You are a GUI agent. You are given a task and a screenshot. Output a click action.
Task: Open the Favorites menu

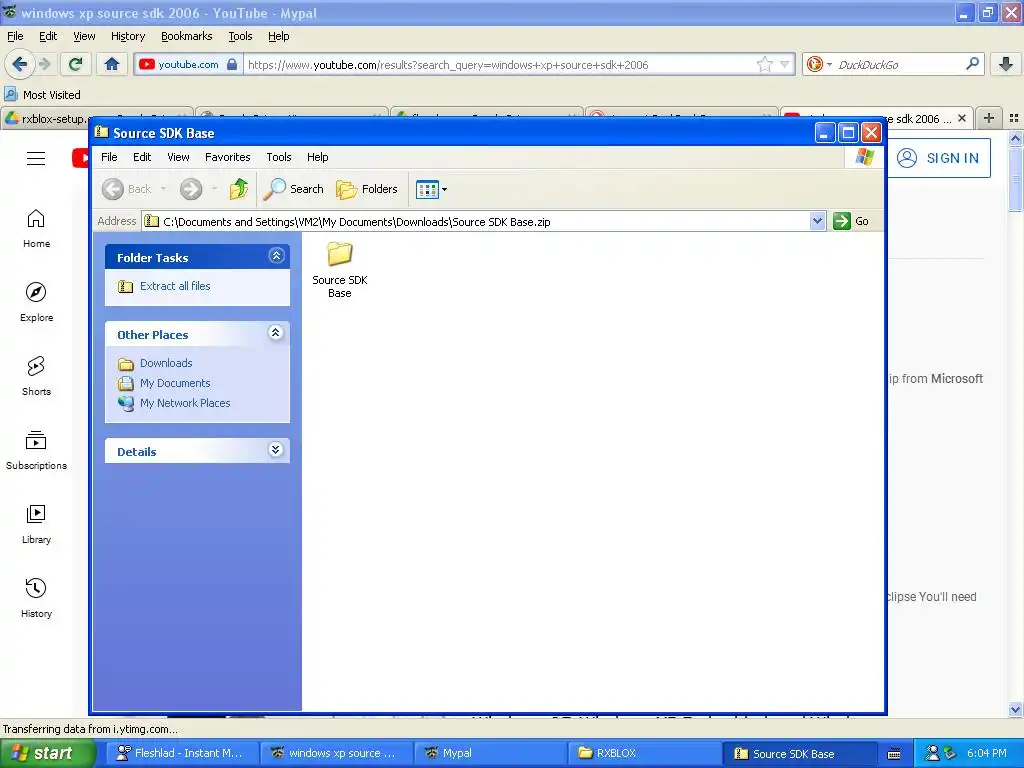pos(227,157)
